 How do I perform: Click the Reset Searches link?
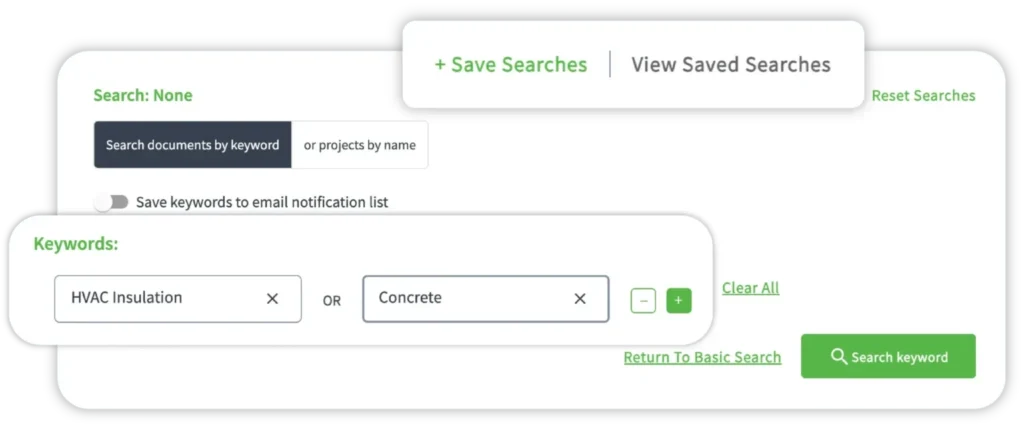pyautogui.click(x=923, y=96)
